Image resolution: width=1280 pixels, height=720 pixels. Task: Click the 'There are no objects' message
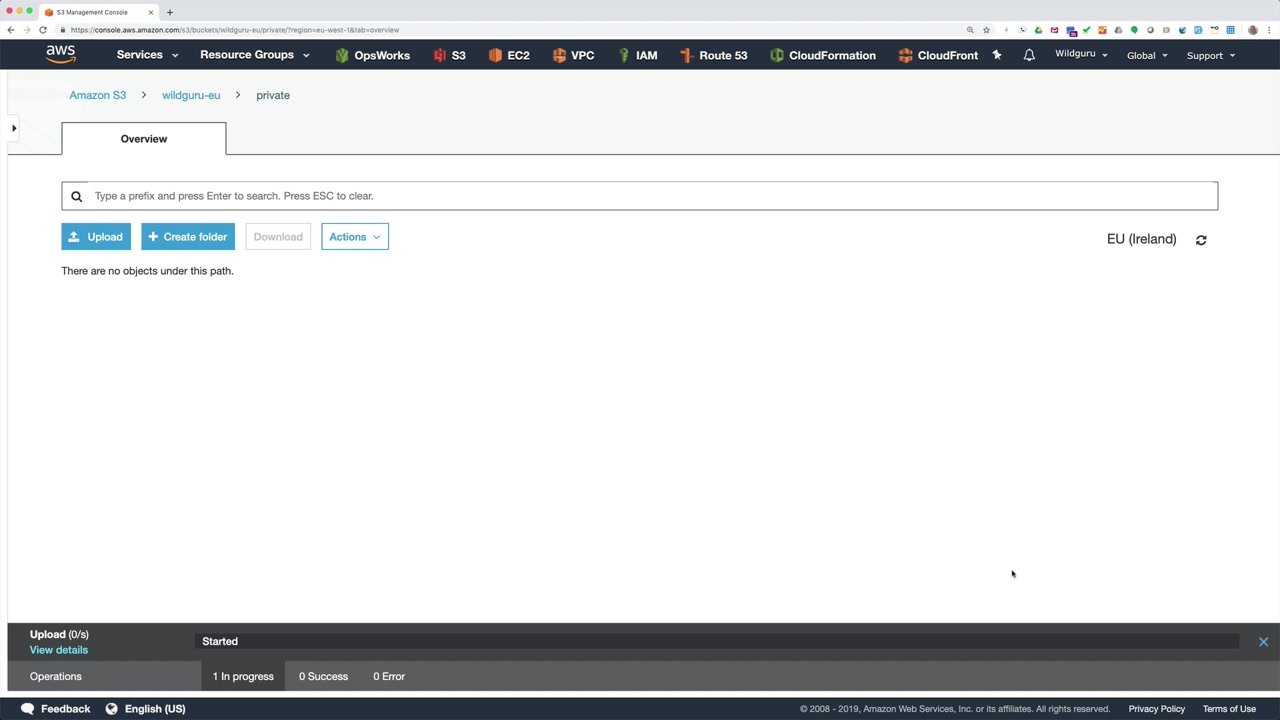pyautogui.click(x=147, y=271)
